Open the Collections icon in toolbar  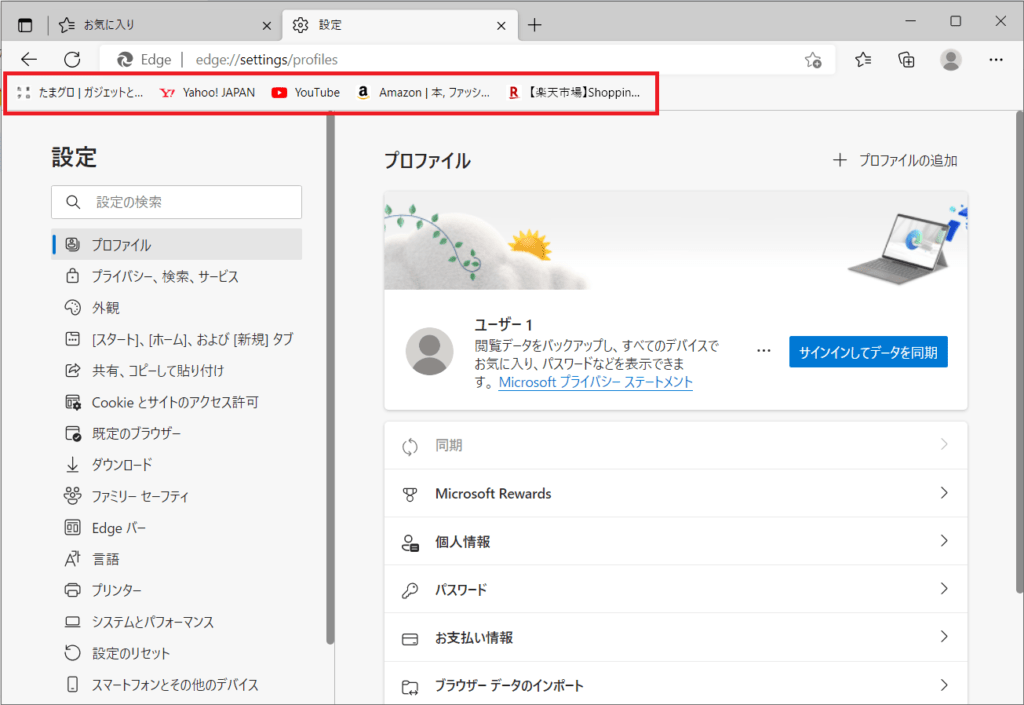click(907, 60)
